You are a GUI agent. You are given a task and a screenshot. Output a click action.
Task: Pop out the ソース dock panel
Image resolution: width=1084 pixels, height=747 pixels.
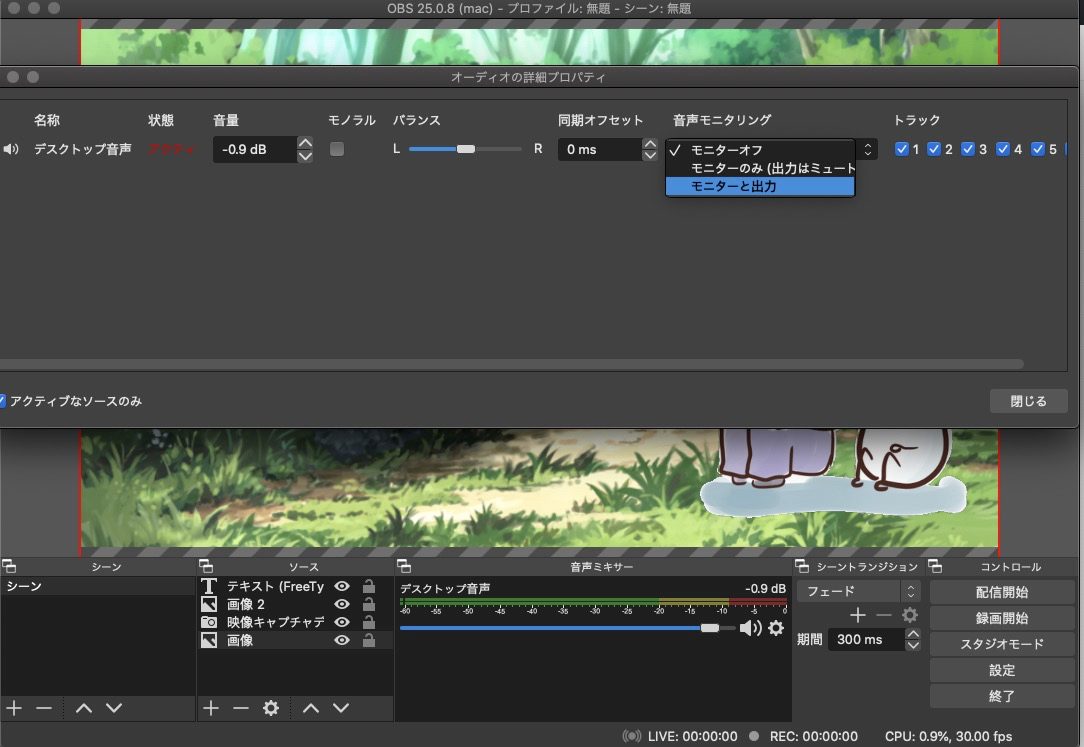tap(206, 567)
